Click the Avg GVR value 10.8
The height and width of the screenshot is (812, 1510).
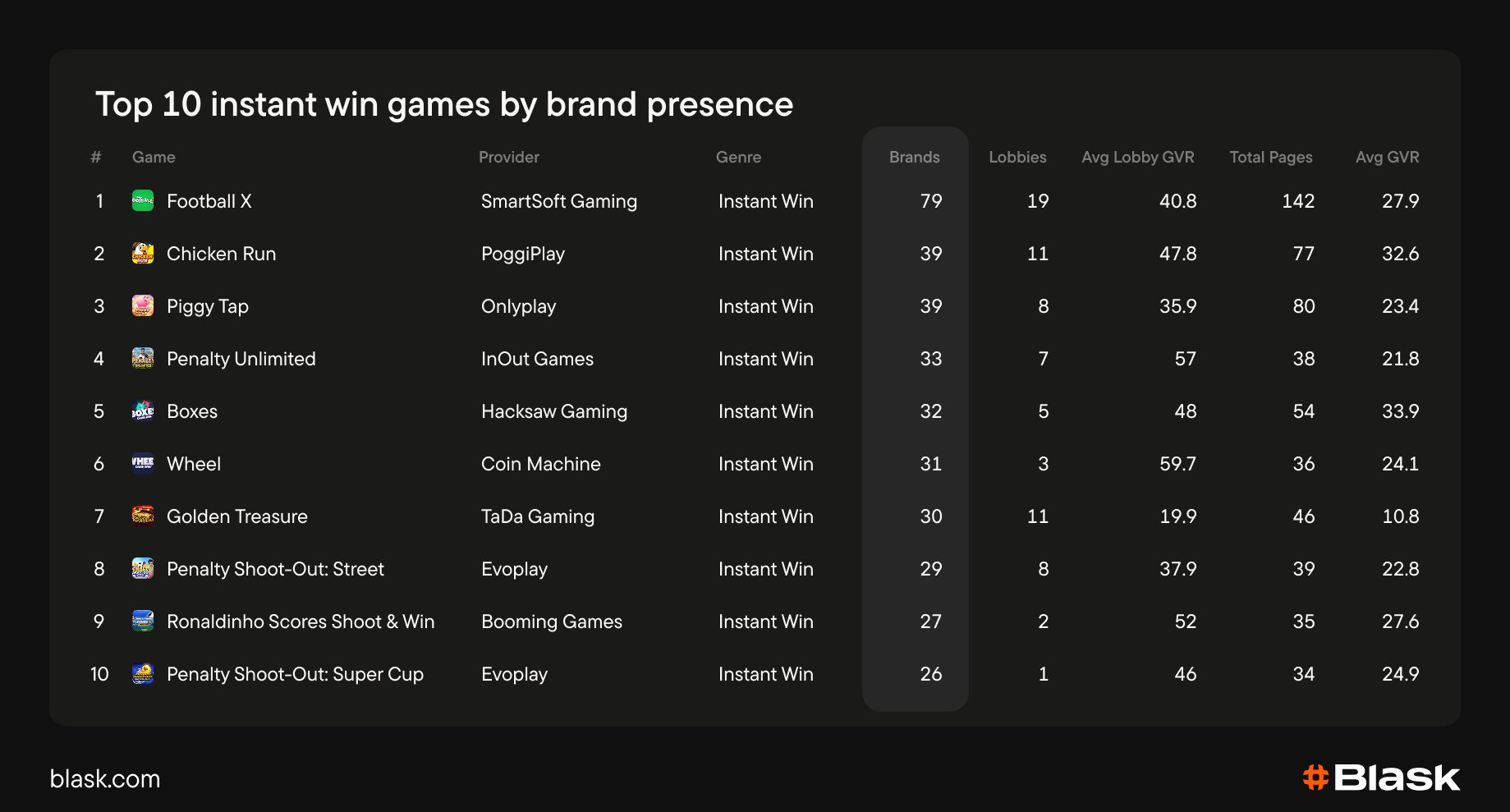tap(1401, 516)
